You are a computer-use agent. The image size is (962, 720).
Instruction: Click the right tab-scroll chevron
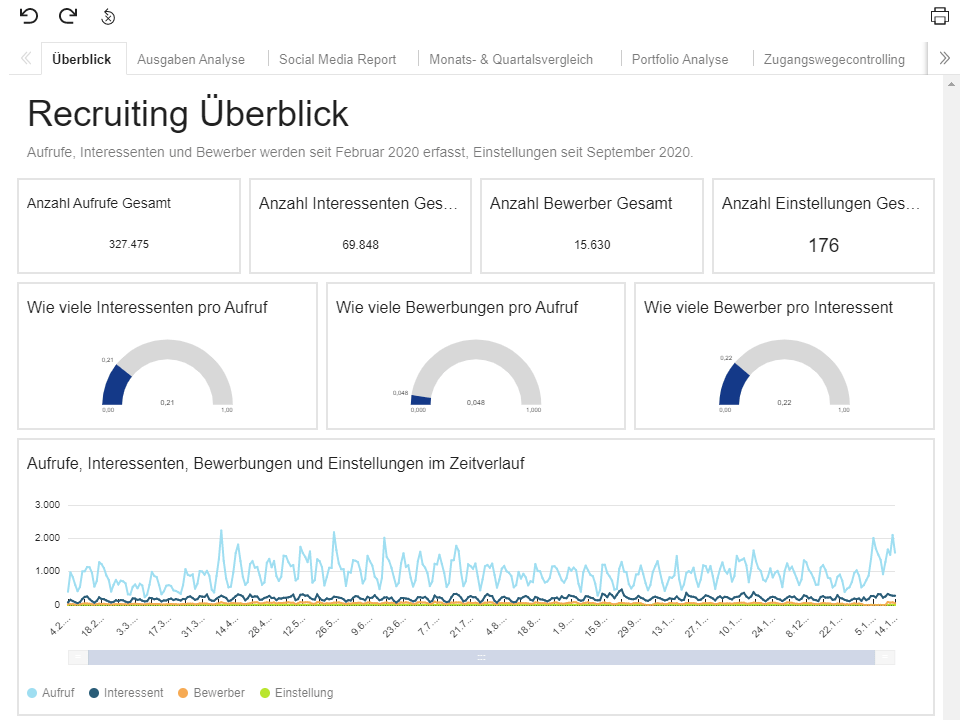943,58
